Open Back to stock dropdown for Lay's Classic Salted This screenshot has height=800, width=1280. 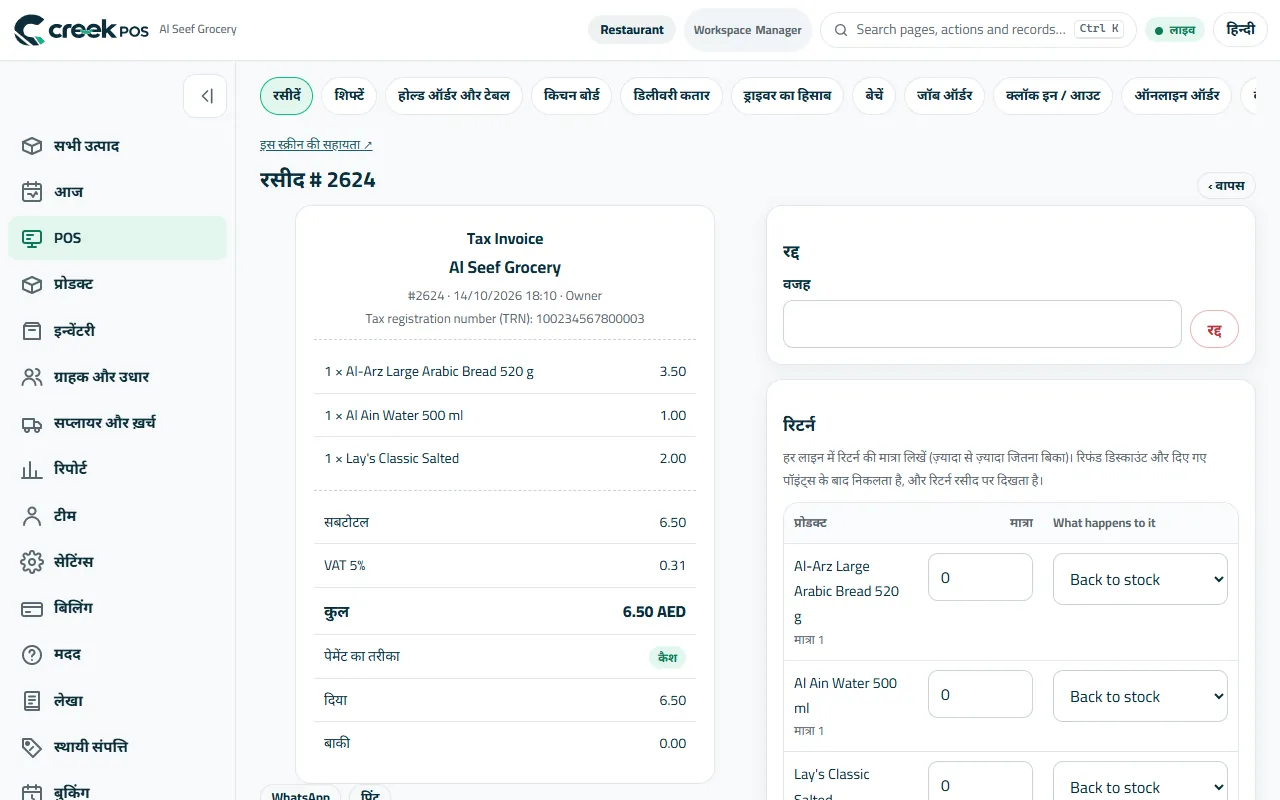(1140, 781)
